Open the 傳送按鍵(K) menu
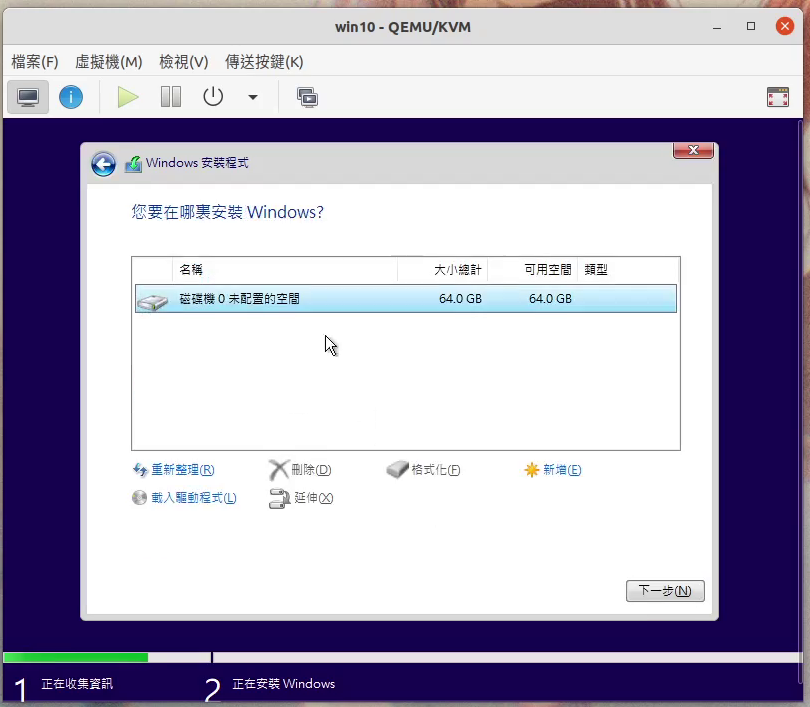810x707 pixels. coord(264,62)
